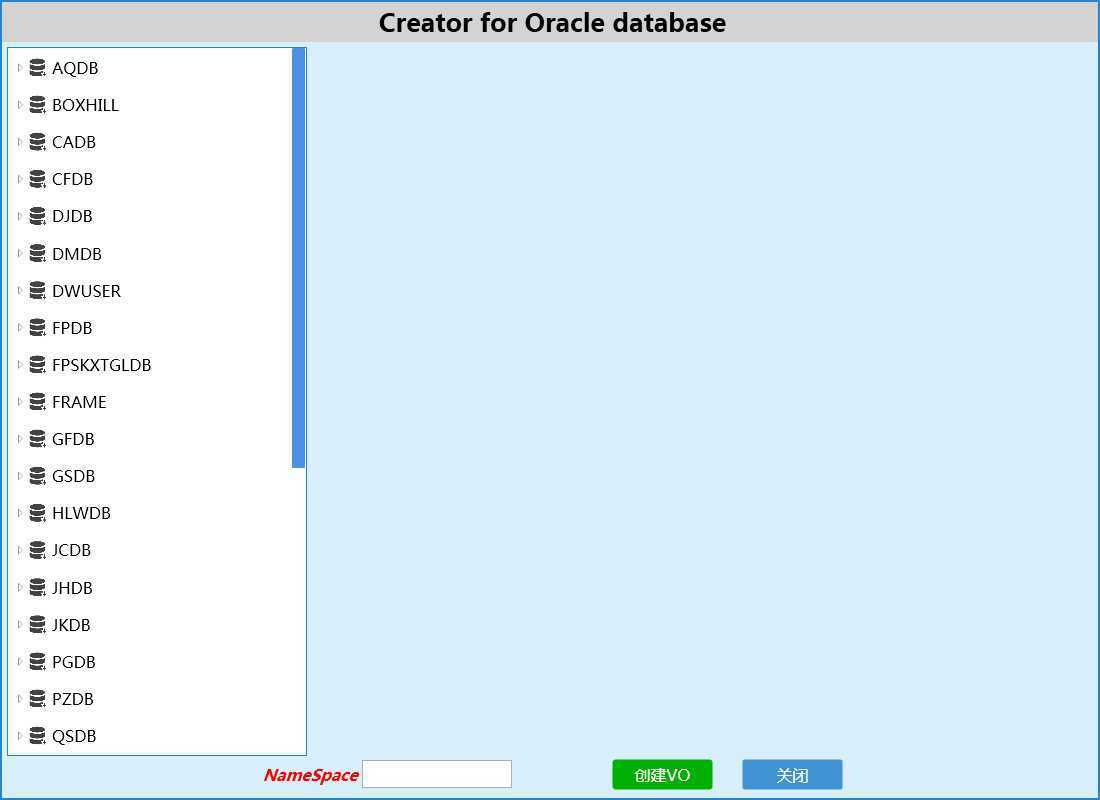Expand the CADB tree node
Screen dimensions: 1100x800
tap(20, 142)
